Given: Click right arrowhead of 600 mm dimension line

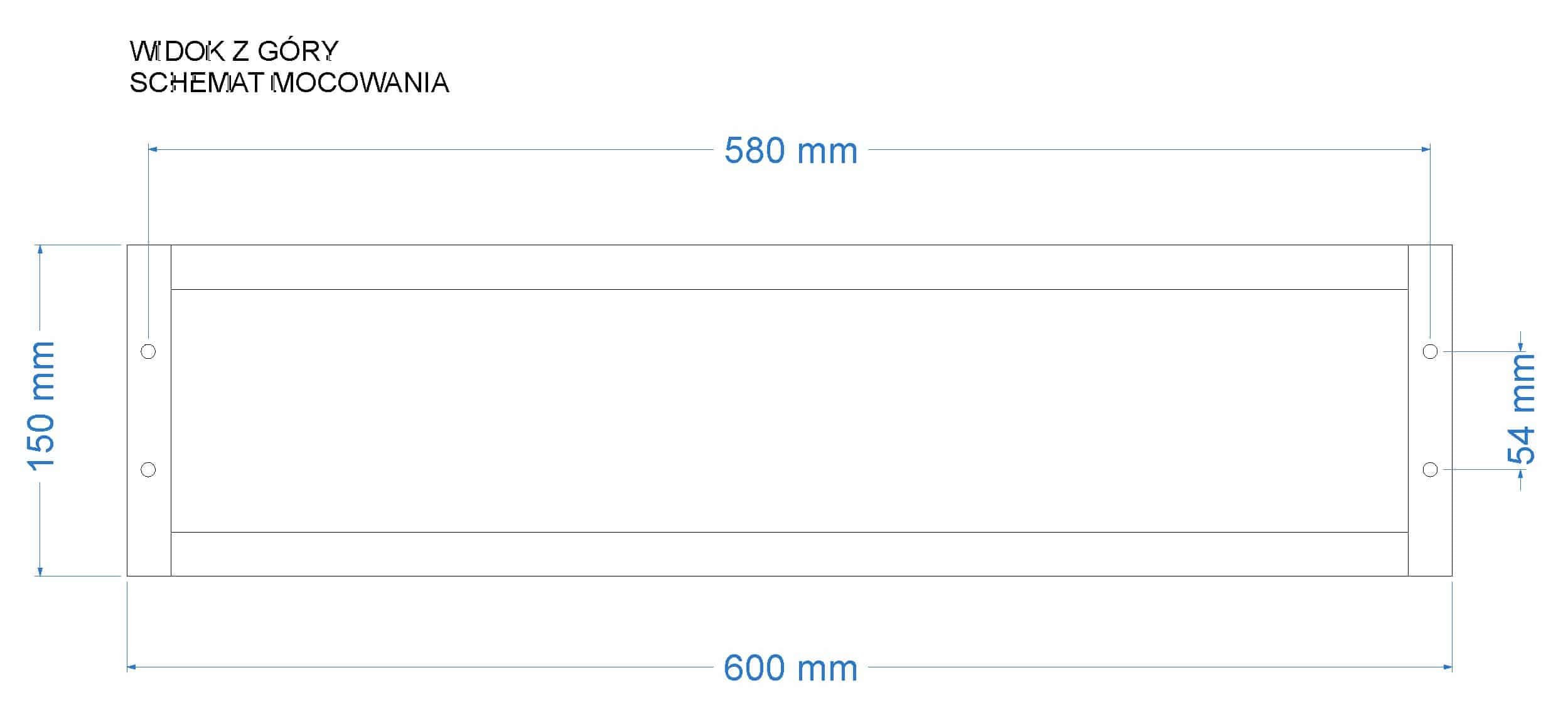Looking at the screenshot, I should [1447, 667].
